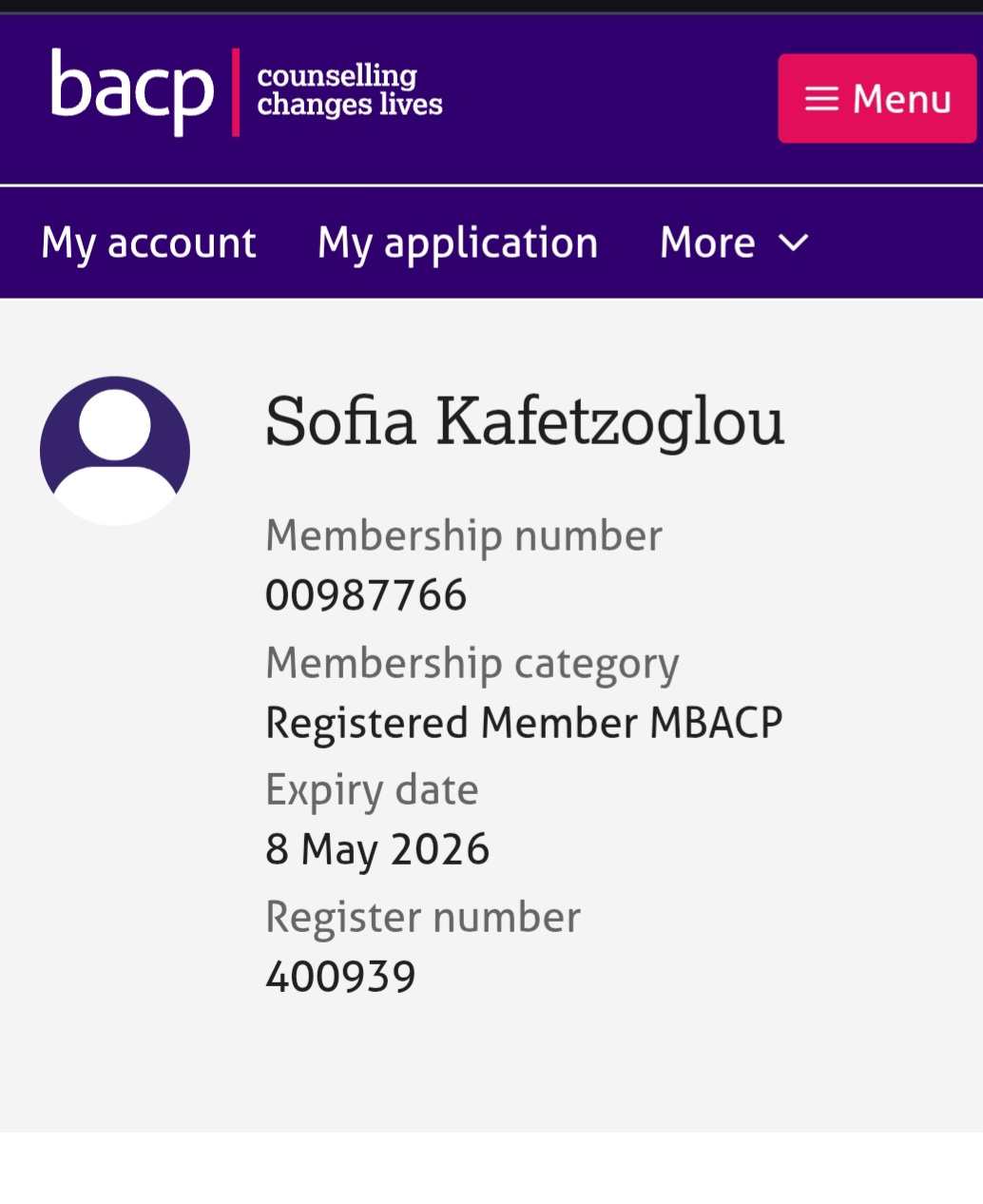Click the Register number label
The width and height of the screenshot is (983, 1204).
click(x=422, y=917)
